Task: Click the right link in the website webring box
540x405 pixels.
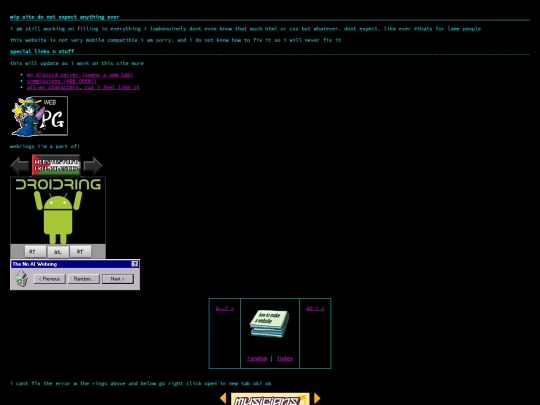Action: (315, 309)
